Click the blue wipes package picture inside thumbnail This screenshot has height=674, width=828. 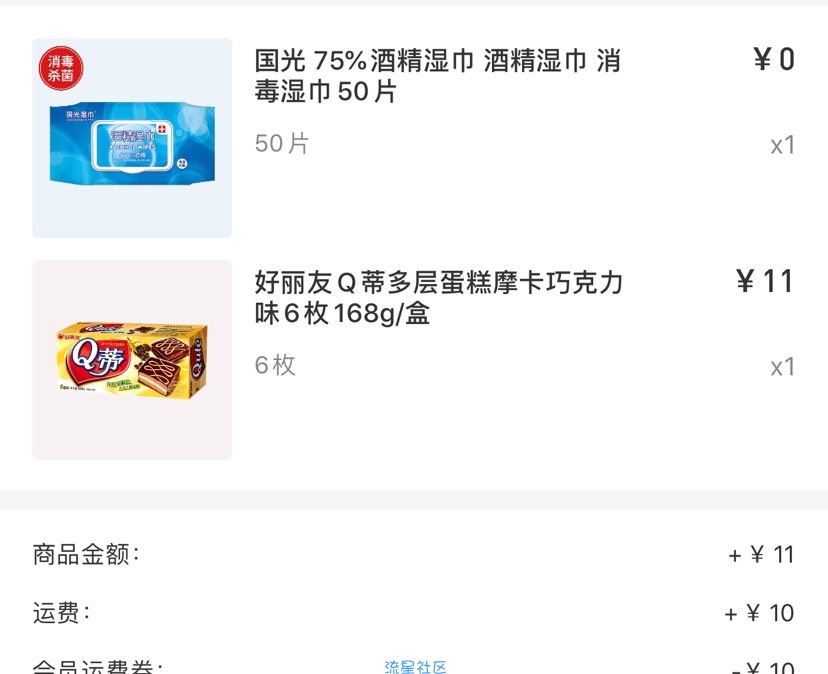coord(132,141)
